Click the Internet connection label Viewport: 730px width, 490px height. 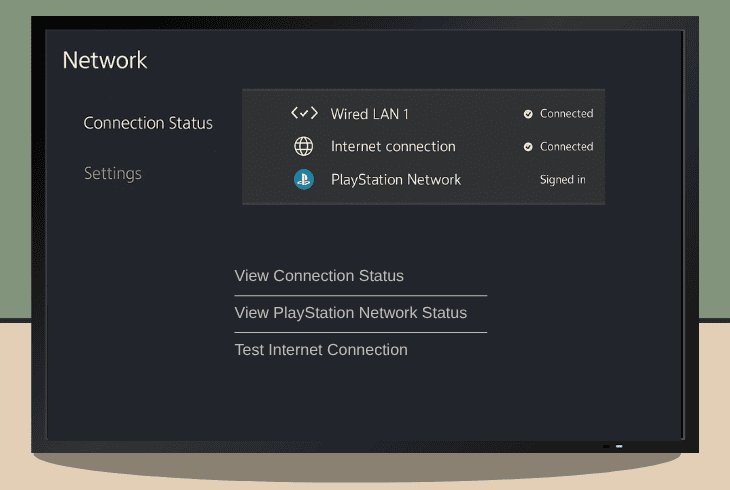click(393, 146)
